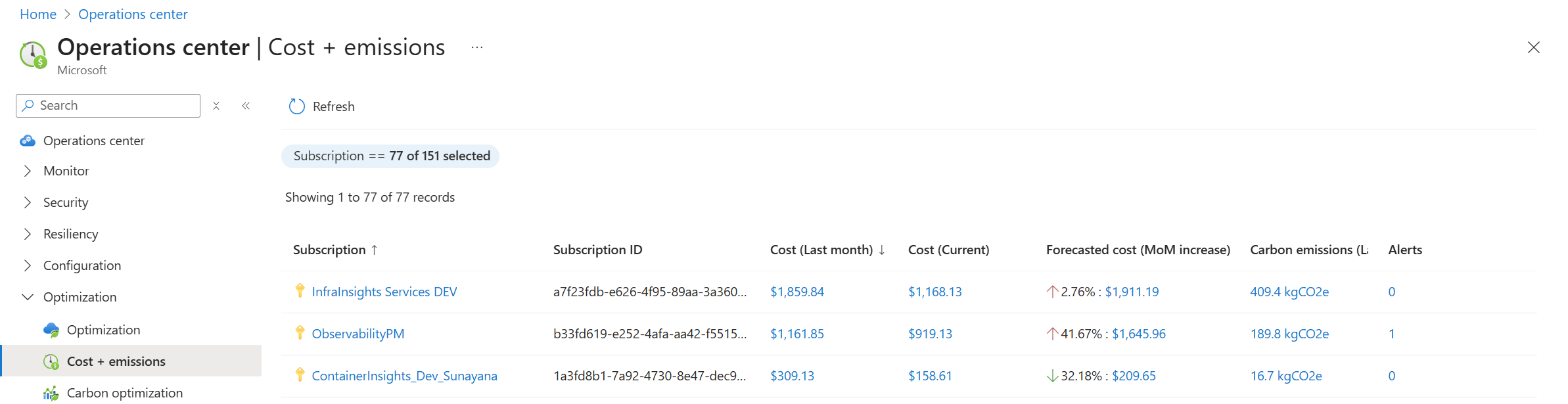Click the key icon beside InfraInsights Services DEV

300,291
